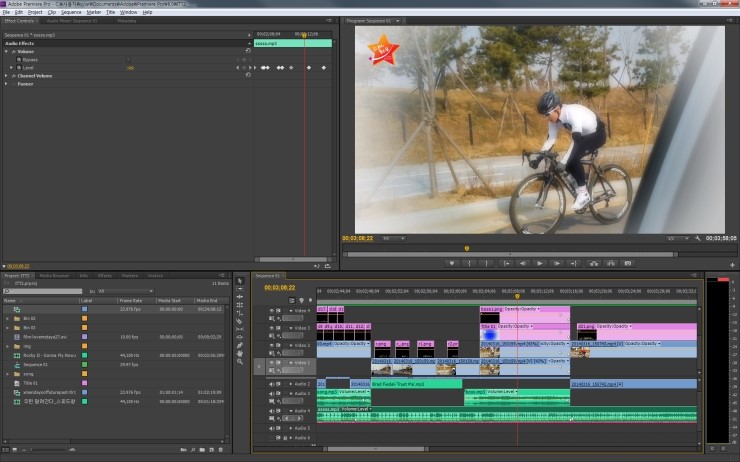
Task: Select the Razor tool
Action: [240, 321]
